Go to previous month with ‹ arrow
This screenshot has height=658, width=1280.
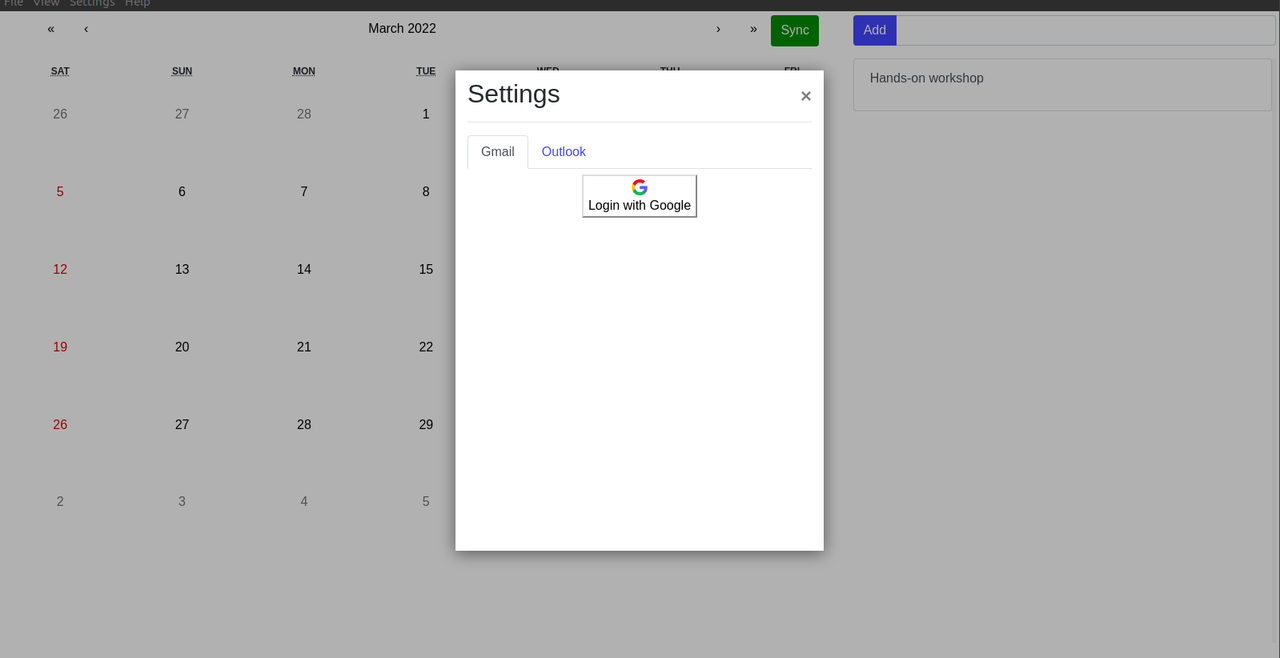point(86,29)
